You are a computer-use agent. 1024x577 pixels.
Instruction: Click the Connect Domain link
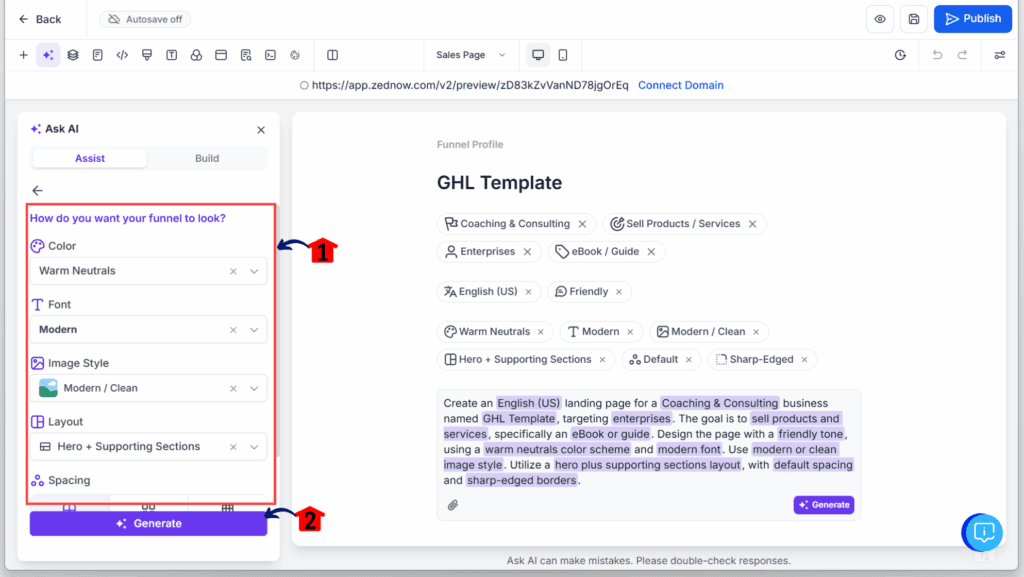(x=680, y=85)
